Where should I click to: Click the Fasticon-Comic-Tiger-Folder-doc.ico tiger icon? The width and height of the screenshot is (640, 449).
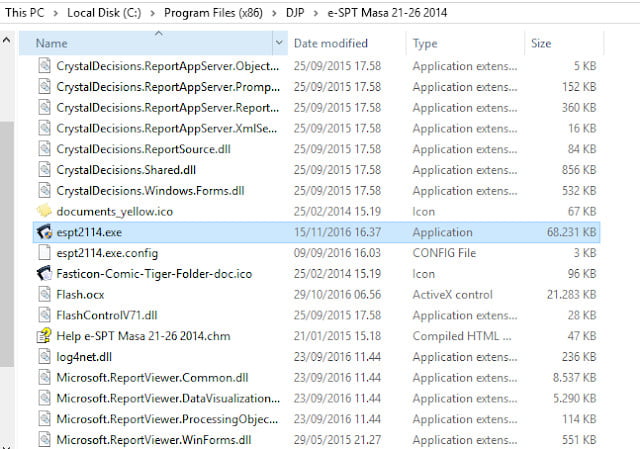point(44,273)
